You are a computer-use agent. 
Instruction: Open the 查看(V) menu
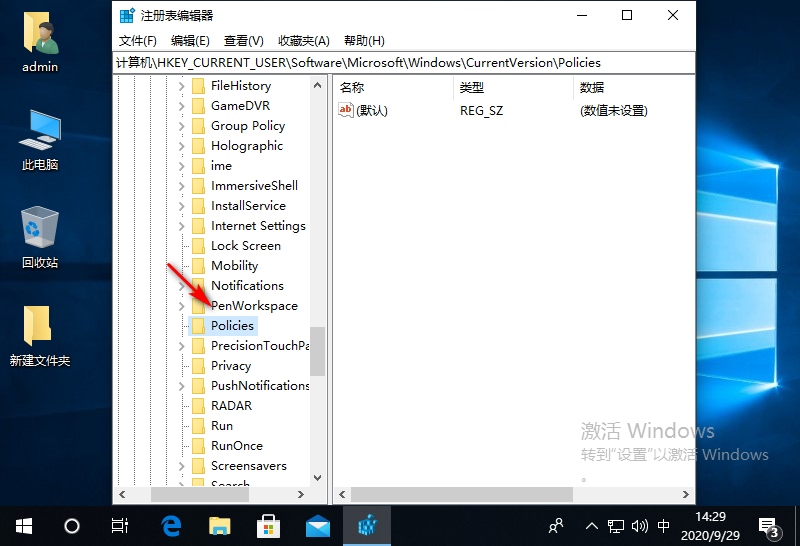243,41
